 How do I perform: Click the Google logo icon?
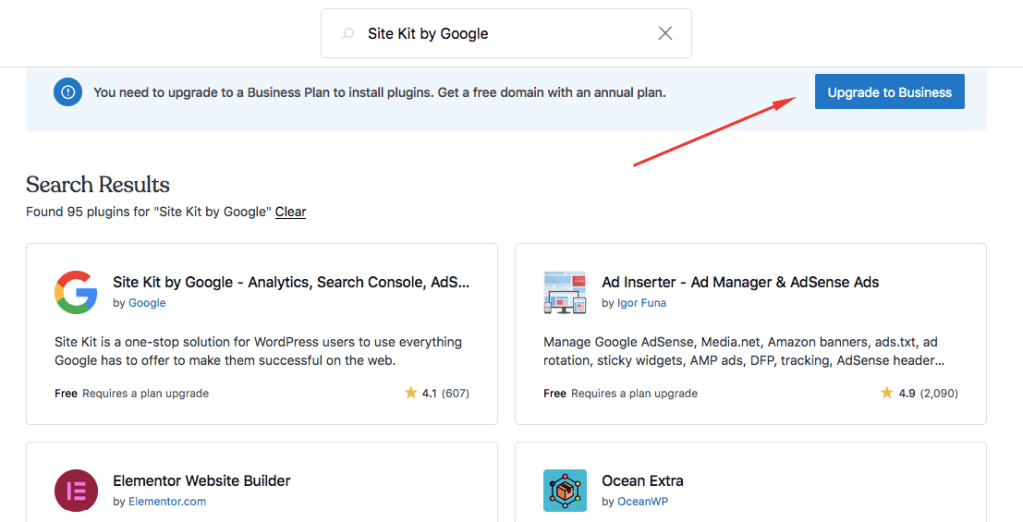point(76,292)
